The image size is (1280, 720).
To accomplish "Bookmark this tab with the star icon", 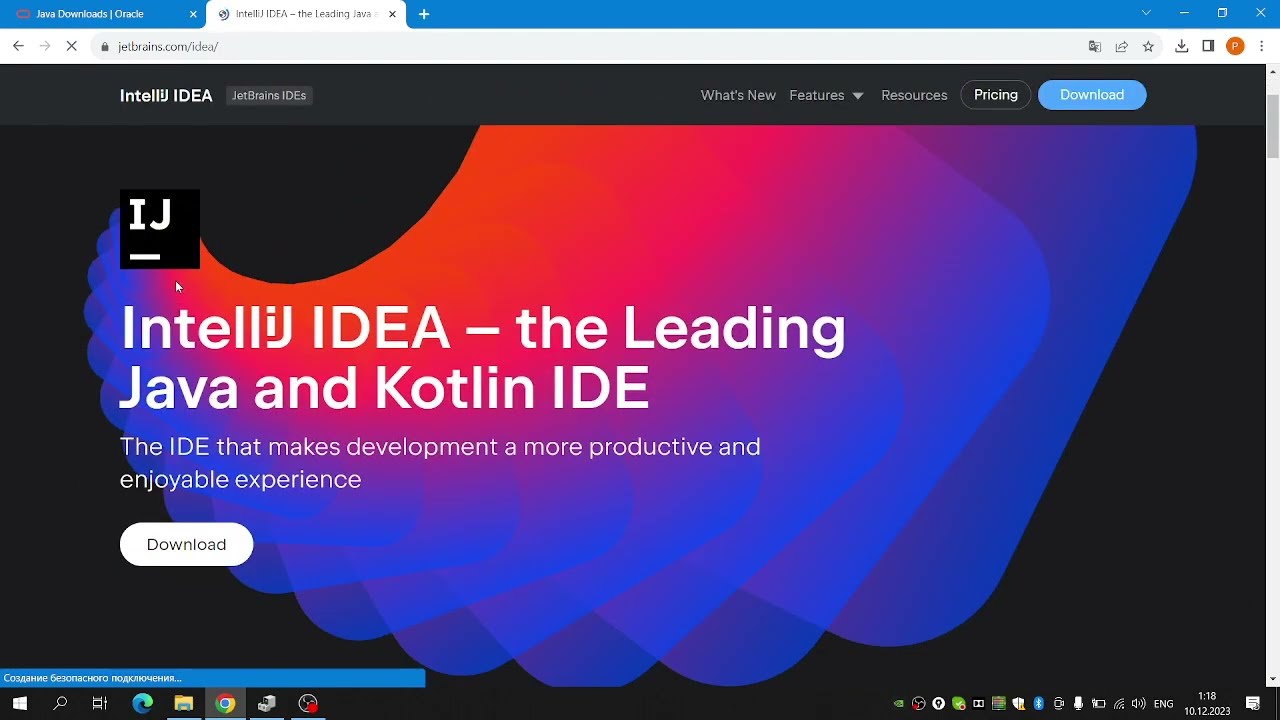I will click(1148, 46).
